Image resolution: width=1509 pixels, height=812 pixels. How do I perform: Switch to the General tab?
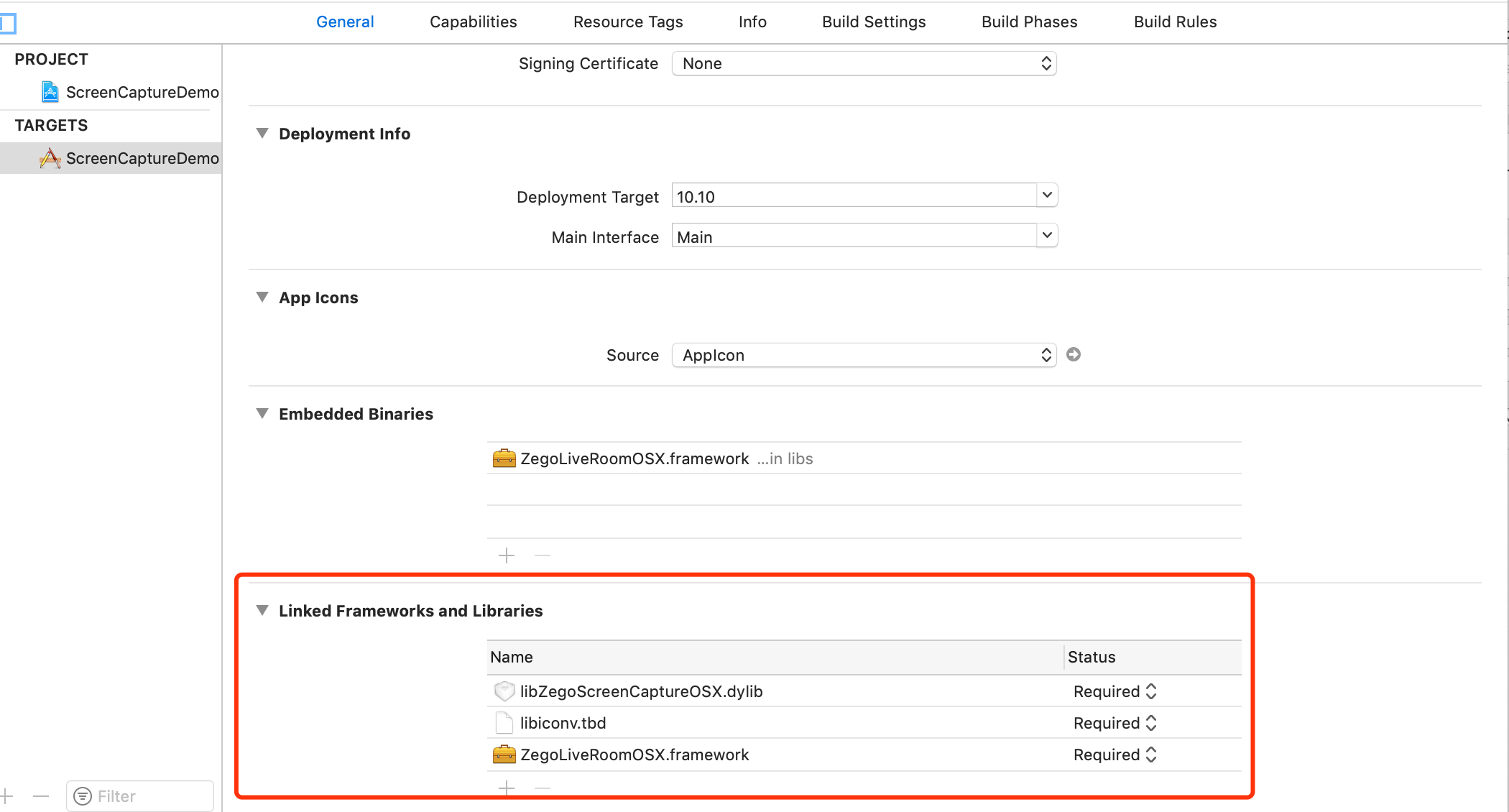point(345,22)
